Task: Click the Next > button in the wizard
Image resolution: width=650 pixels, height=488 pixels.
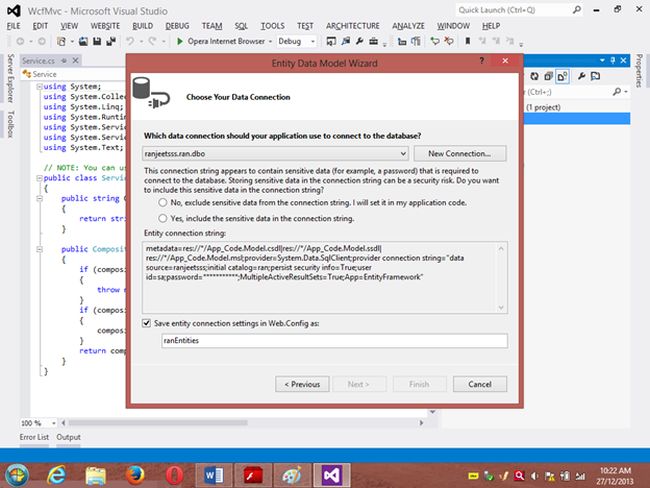Action: point(359,384)
